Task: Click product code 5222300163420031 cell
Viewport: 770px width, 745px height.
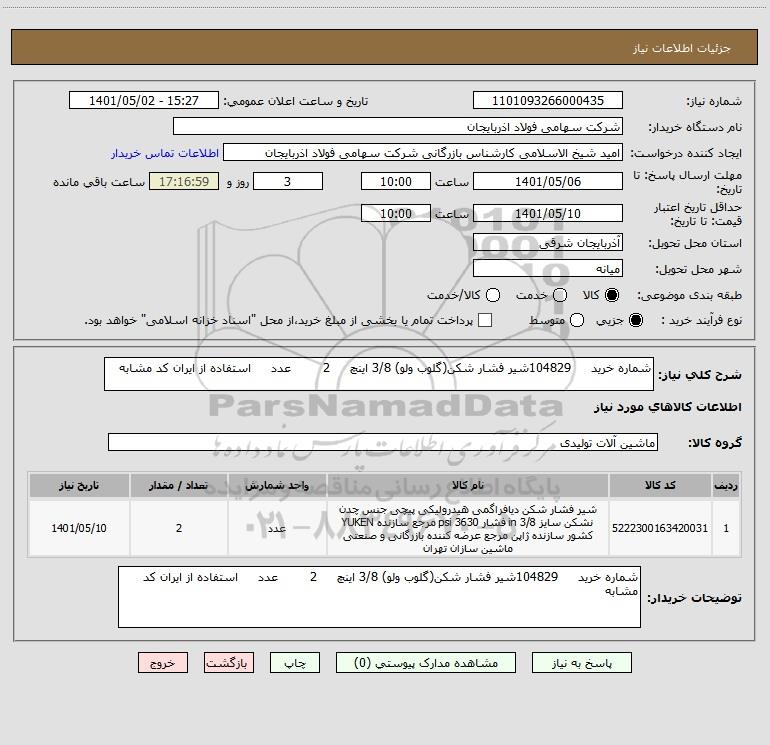Action: pos(660,528)
